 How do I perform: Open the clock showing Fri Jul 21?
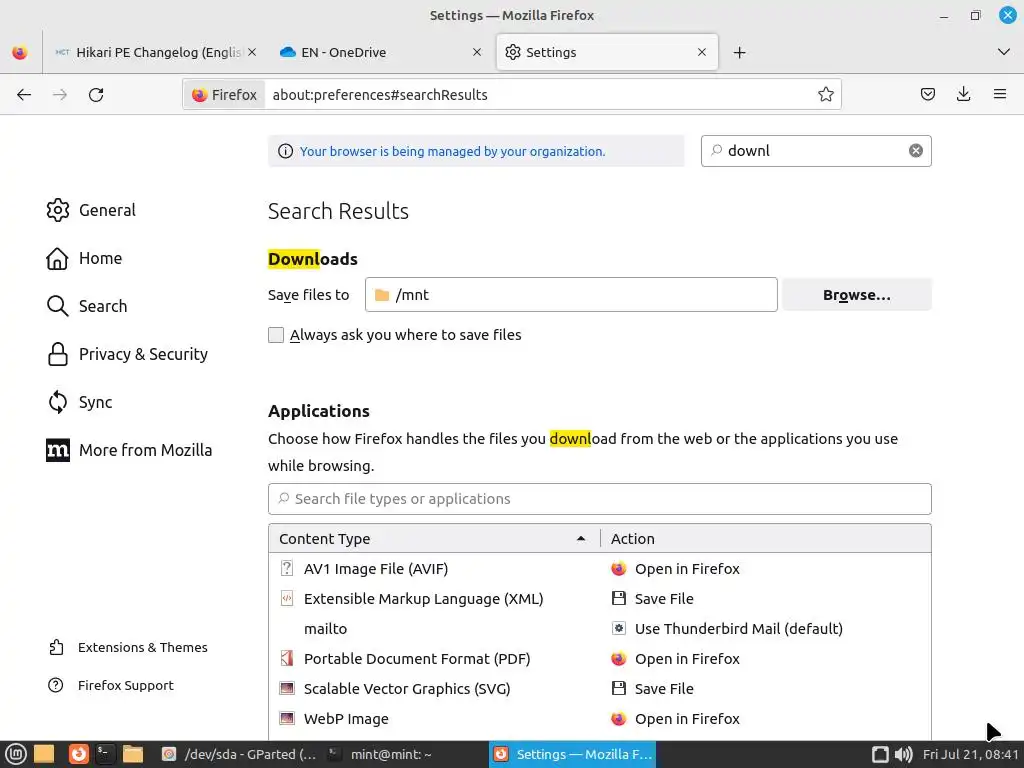pos(970,754)
